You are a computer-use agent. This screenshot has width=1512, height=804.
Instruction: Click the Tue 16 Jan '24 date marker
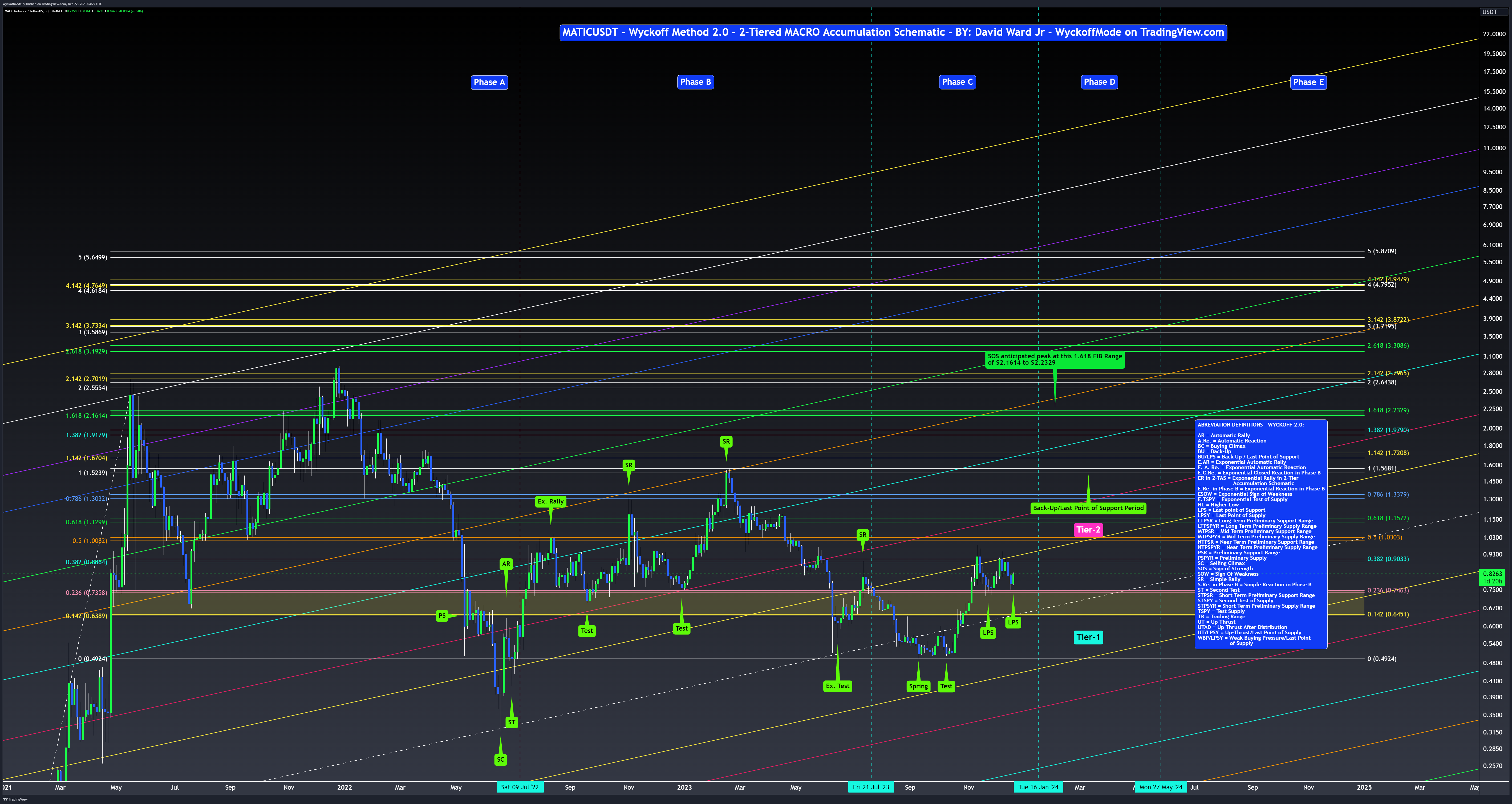pyautogui.click(x=1038, y=787)
